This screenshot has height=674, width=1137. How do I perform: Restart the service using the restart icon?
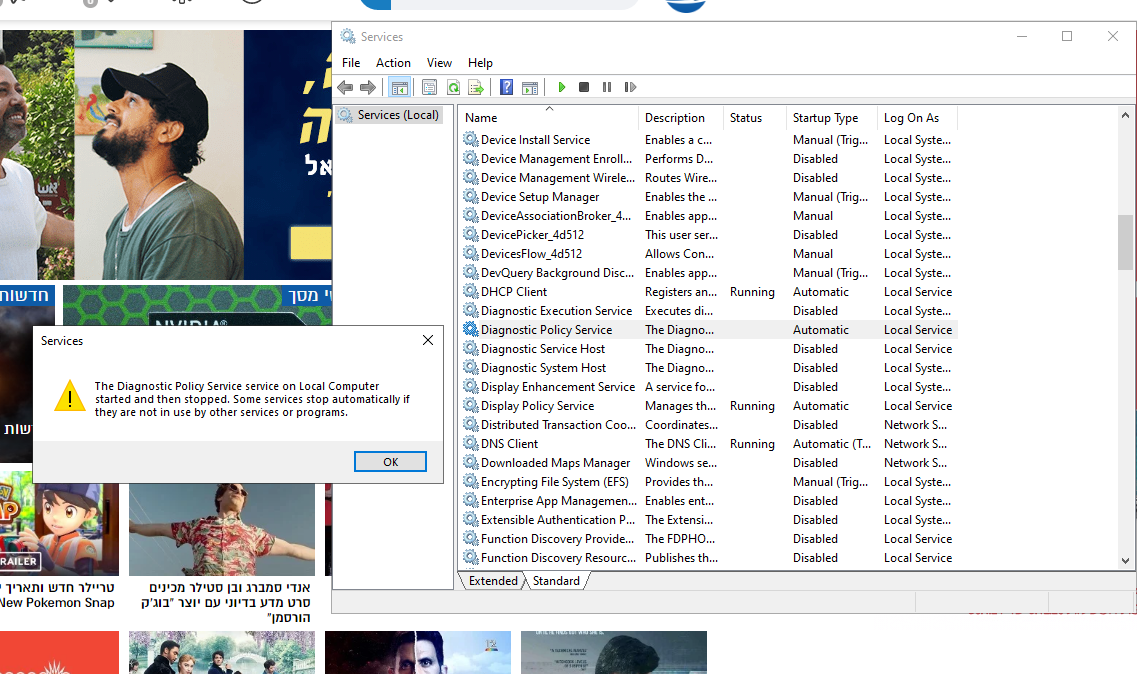630,87
